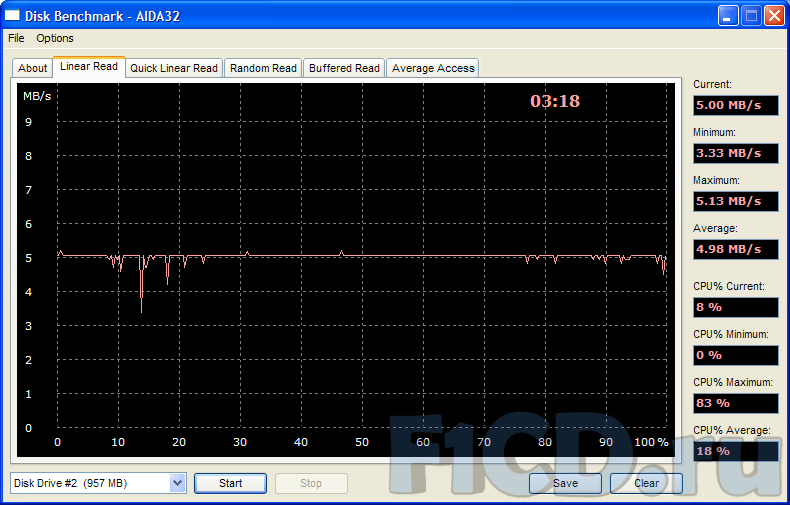Click the maximize window button
The image size is (790, 505).
point(751,16)
